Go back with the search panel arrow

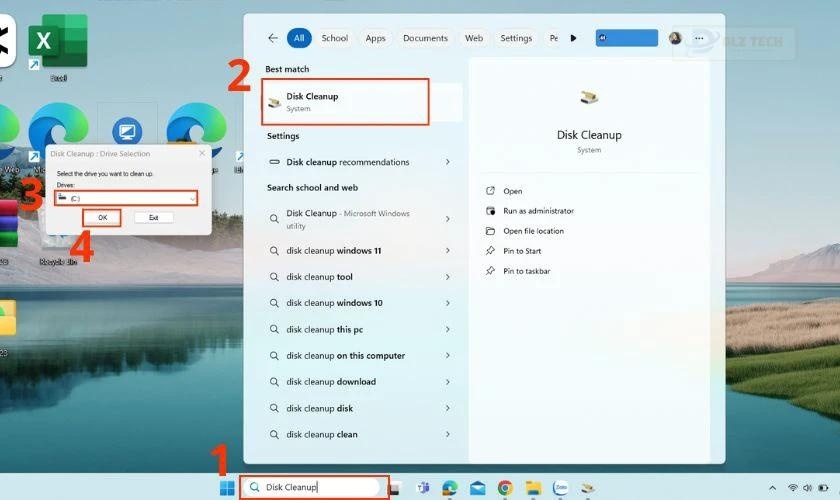click(x=273, y=38)
